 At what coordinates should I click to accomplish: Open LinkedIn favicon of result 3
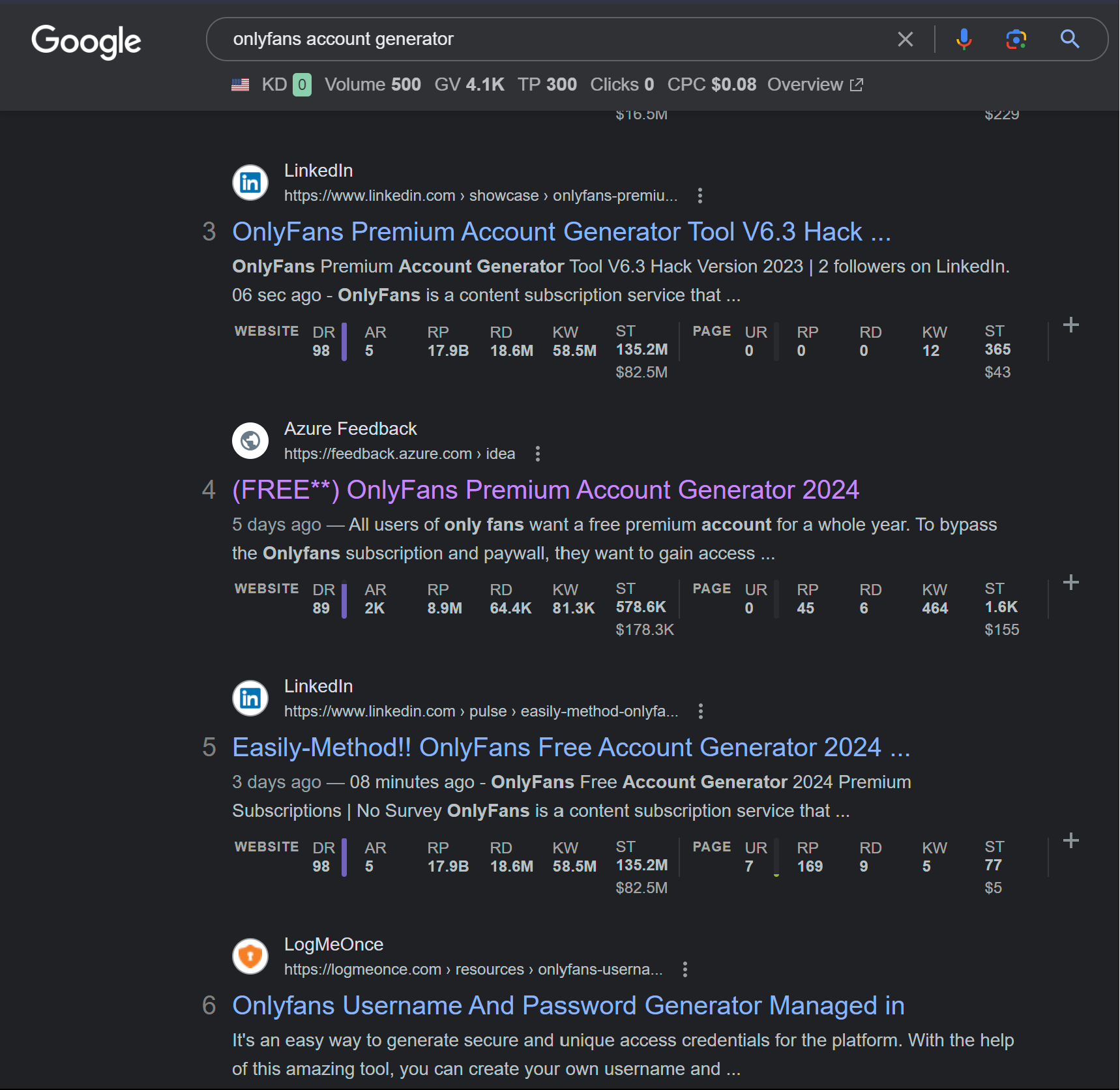[x=250, y=183]
